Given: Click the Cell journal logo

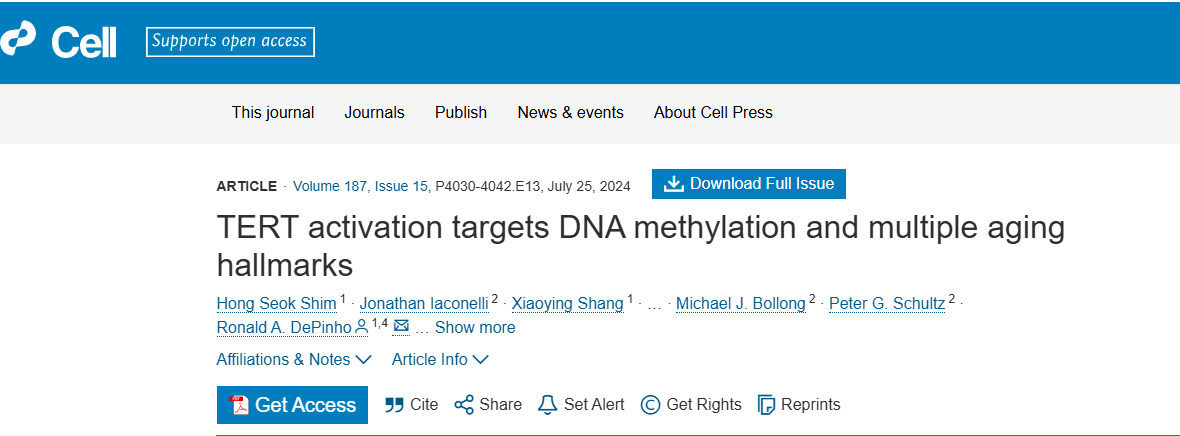Looking at the screenshot, I should [x=58, y=41].
